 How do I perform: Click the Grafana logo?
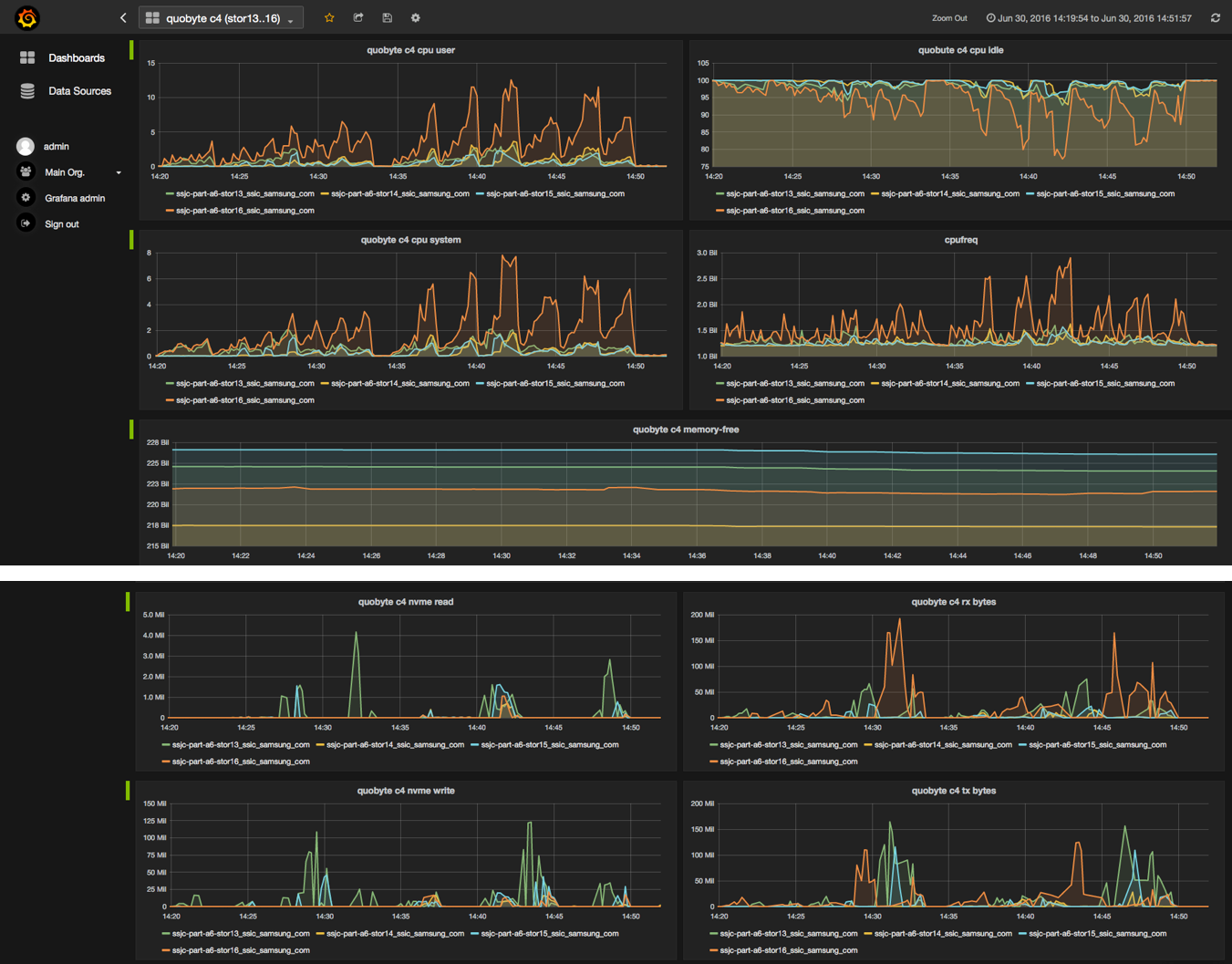26,16
